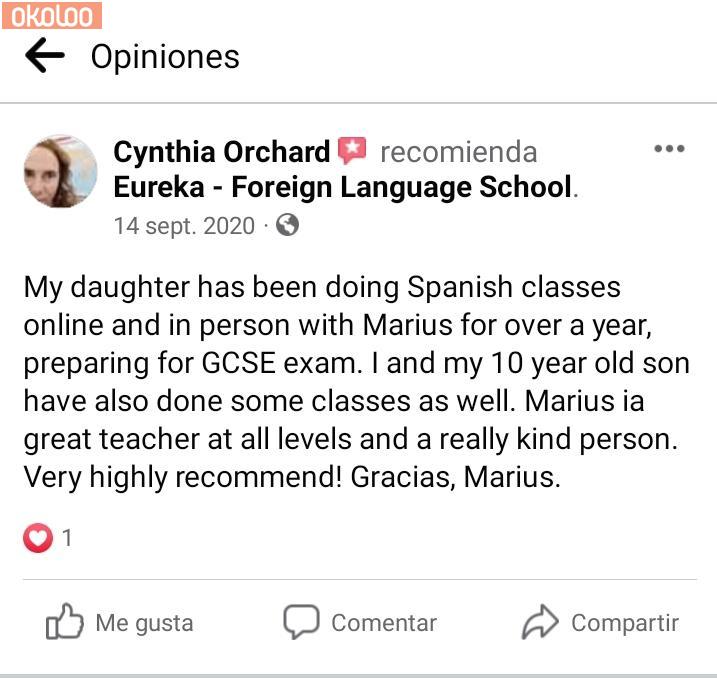This screenshot has height=678, width=717.
Task: Tap the speech bubble comment icon
Action: [x=300, y=622]
